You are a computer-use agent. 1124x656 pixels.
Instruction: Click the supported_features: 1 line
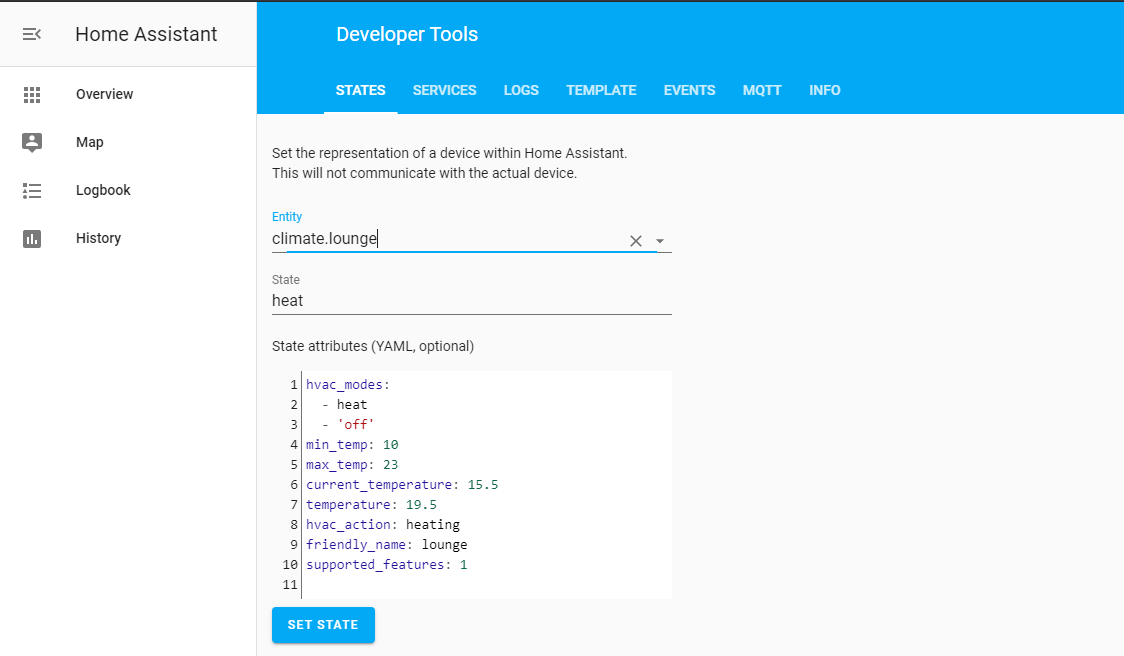386,566
